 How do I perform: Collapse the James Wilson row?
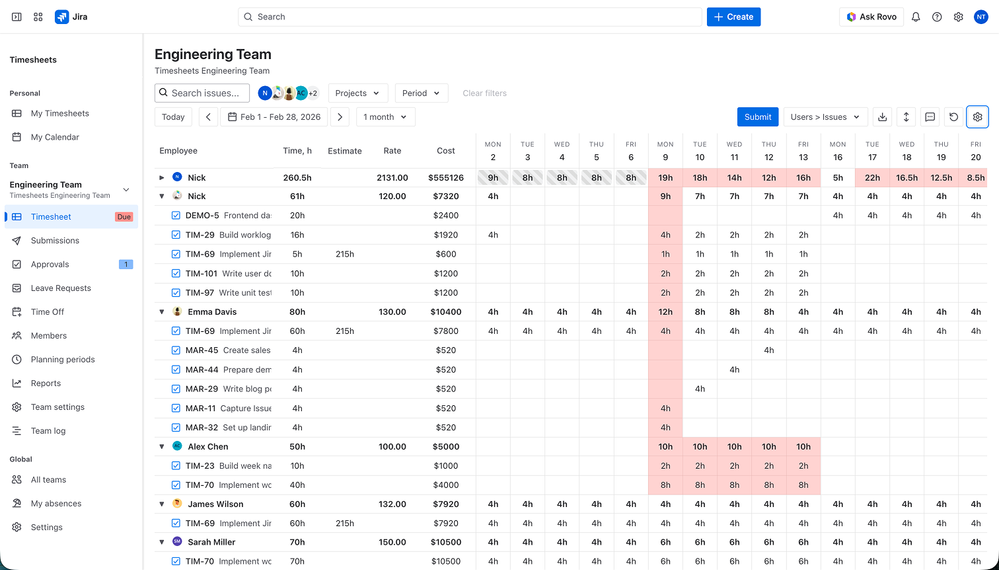[x=162, y=504]
